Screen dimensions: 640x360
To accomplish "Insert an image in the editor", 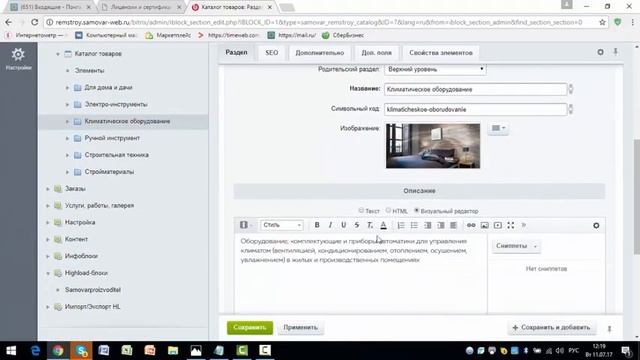I will (x=484, y=225).
